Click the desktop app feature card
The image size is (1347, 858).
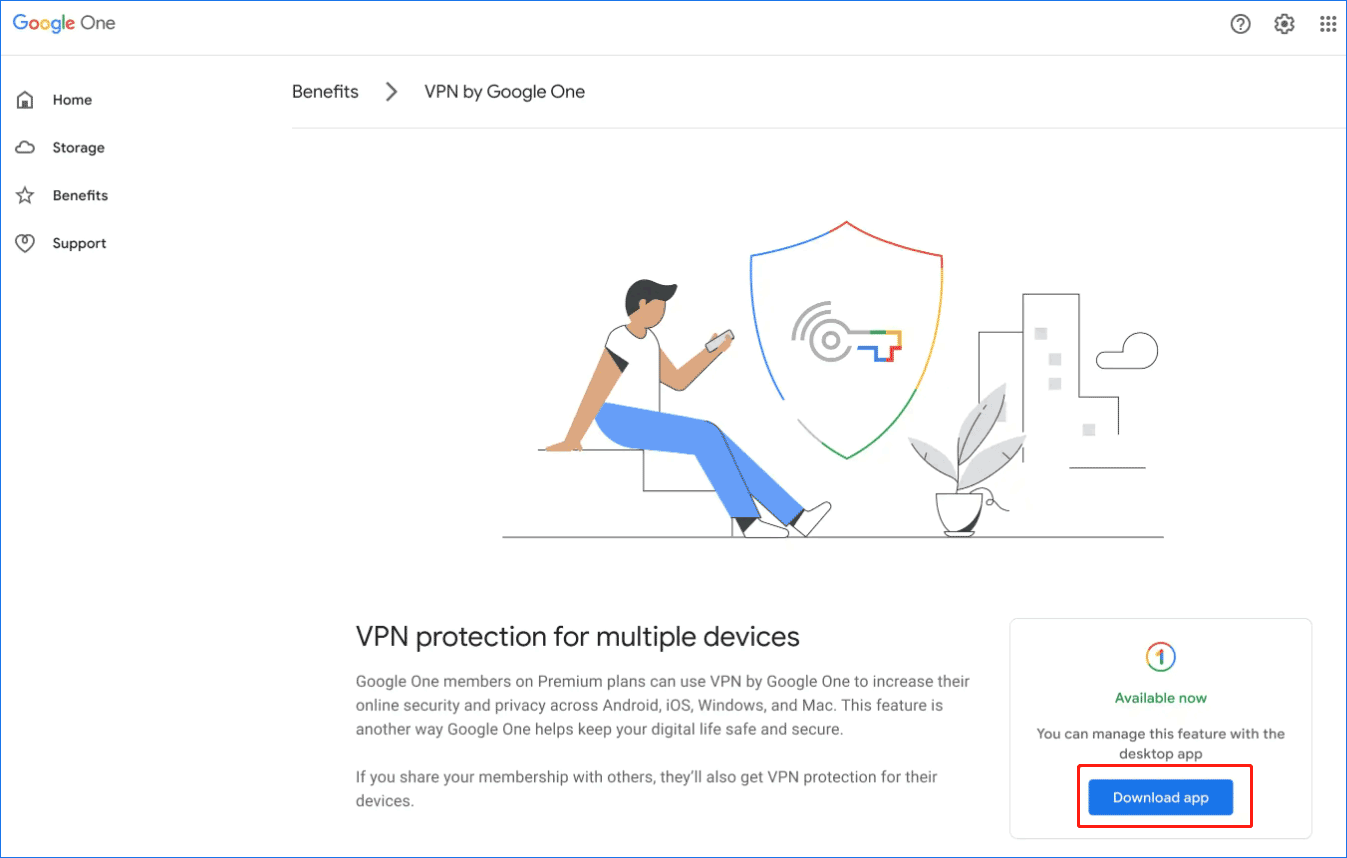[x=1160, y=727]
